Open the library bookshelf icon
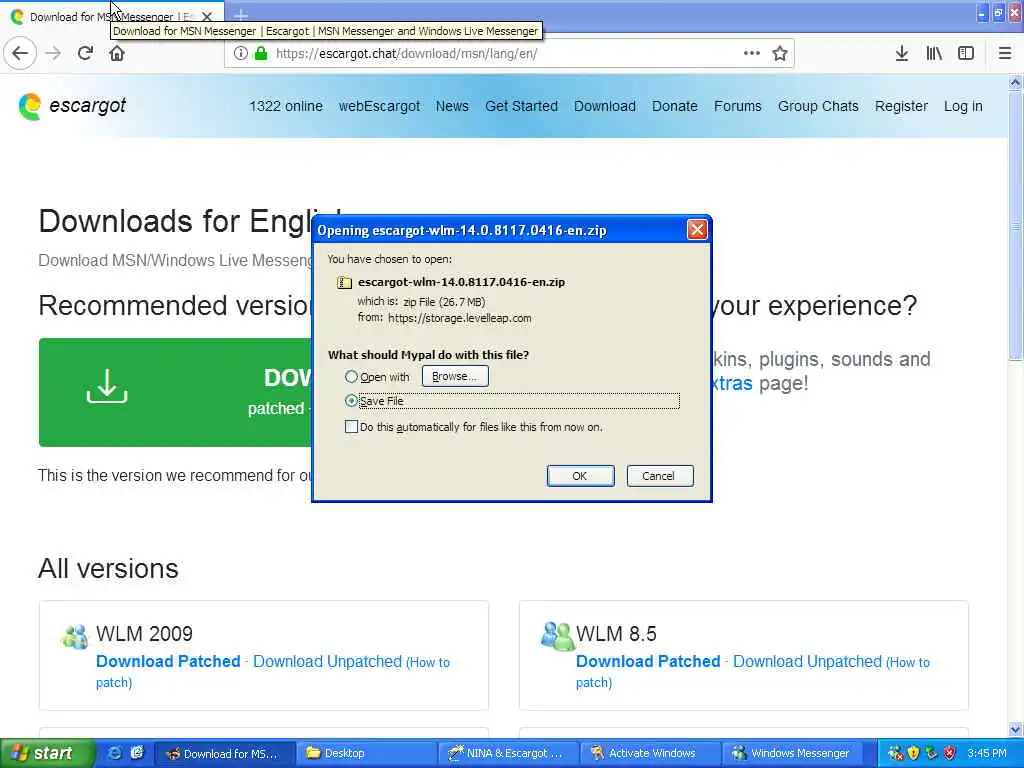 pyautogui.click(x=934, y=54)
